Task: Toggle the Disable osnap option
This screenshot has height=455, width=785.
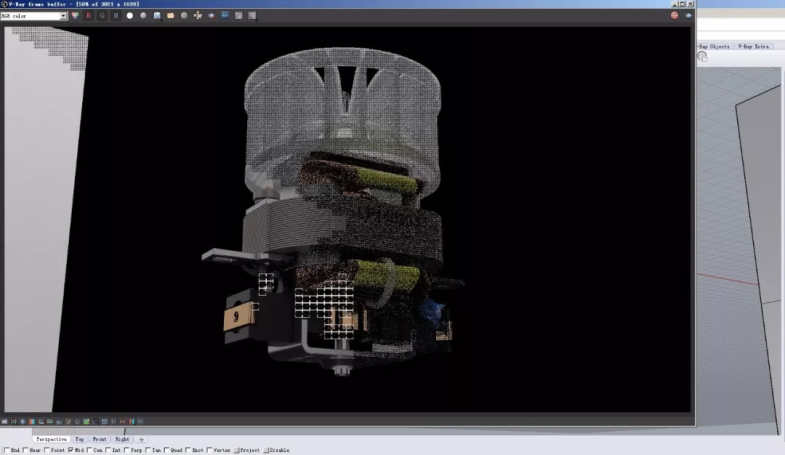Action: [266, 450]
